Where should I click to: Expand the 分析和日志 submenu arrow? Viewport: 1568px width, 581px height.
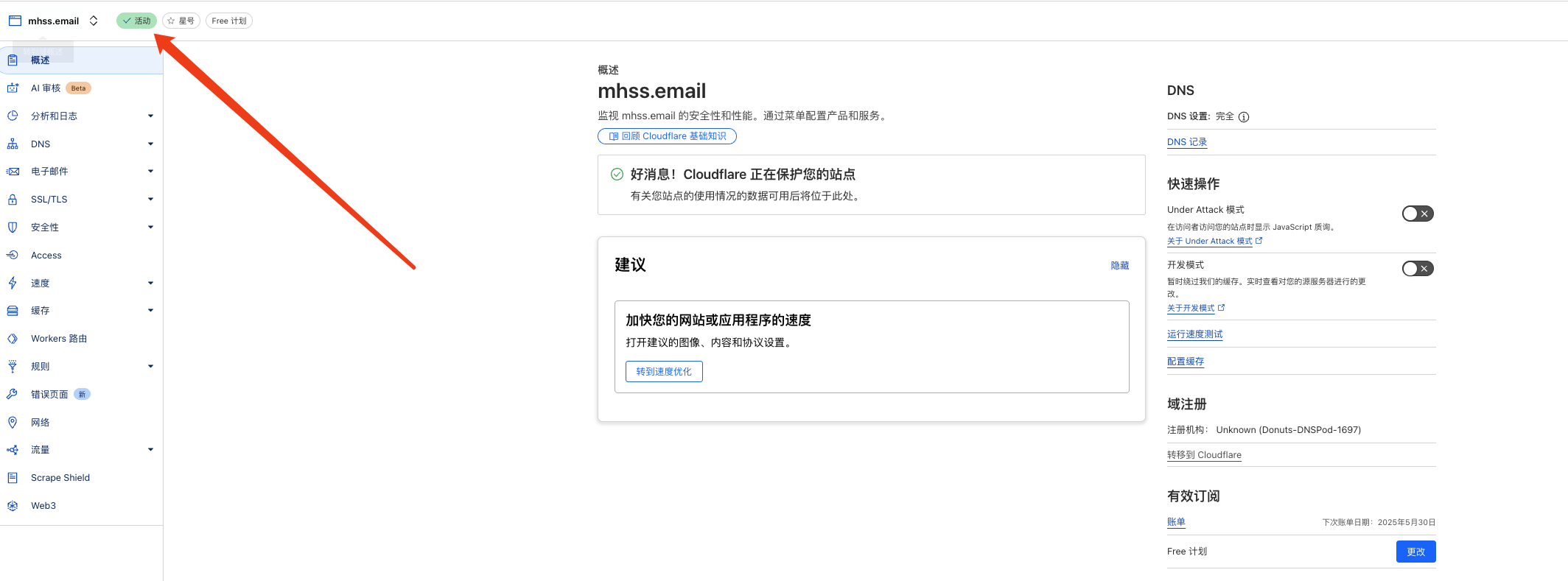(150, 116)
